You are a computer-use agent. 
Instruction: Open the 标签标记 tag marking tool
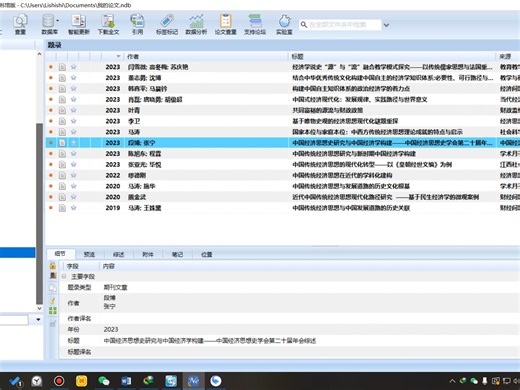(167, 24)
